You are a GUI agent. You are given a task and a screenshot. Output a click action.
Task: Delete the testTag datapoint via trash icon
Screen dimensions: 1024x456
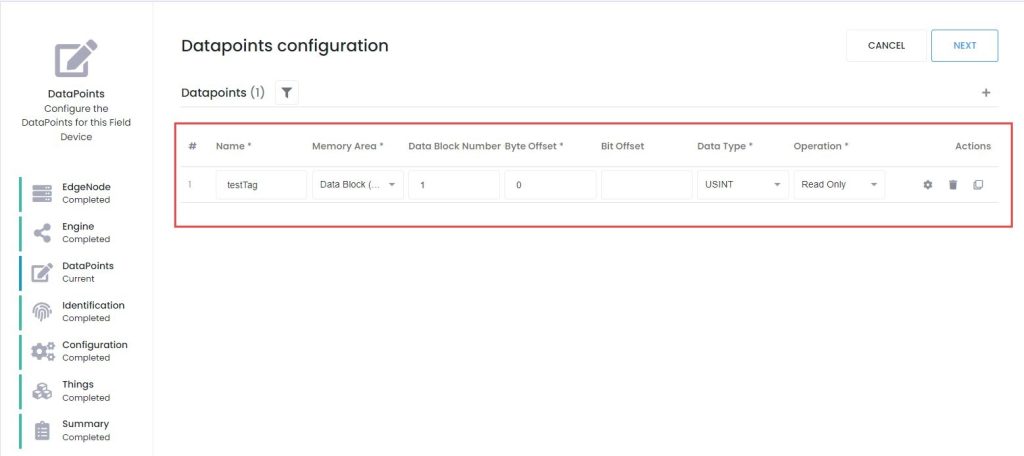point(953,185)
